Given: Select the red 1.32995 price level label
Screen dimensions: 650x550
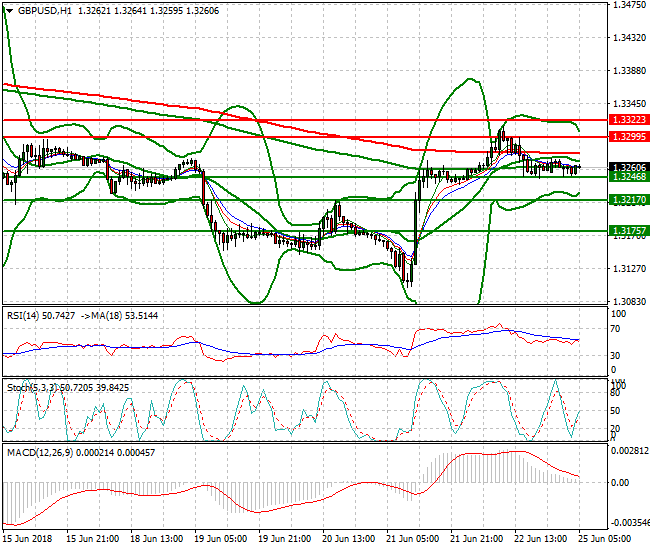Looking at the screenshot, I should pyautogui.click(x=629, y=137).
